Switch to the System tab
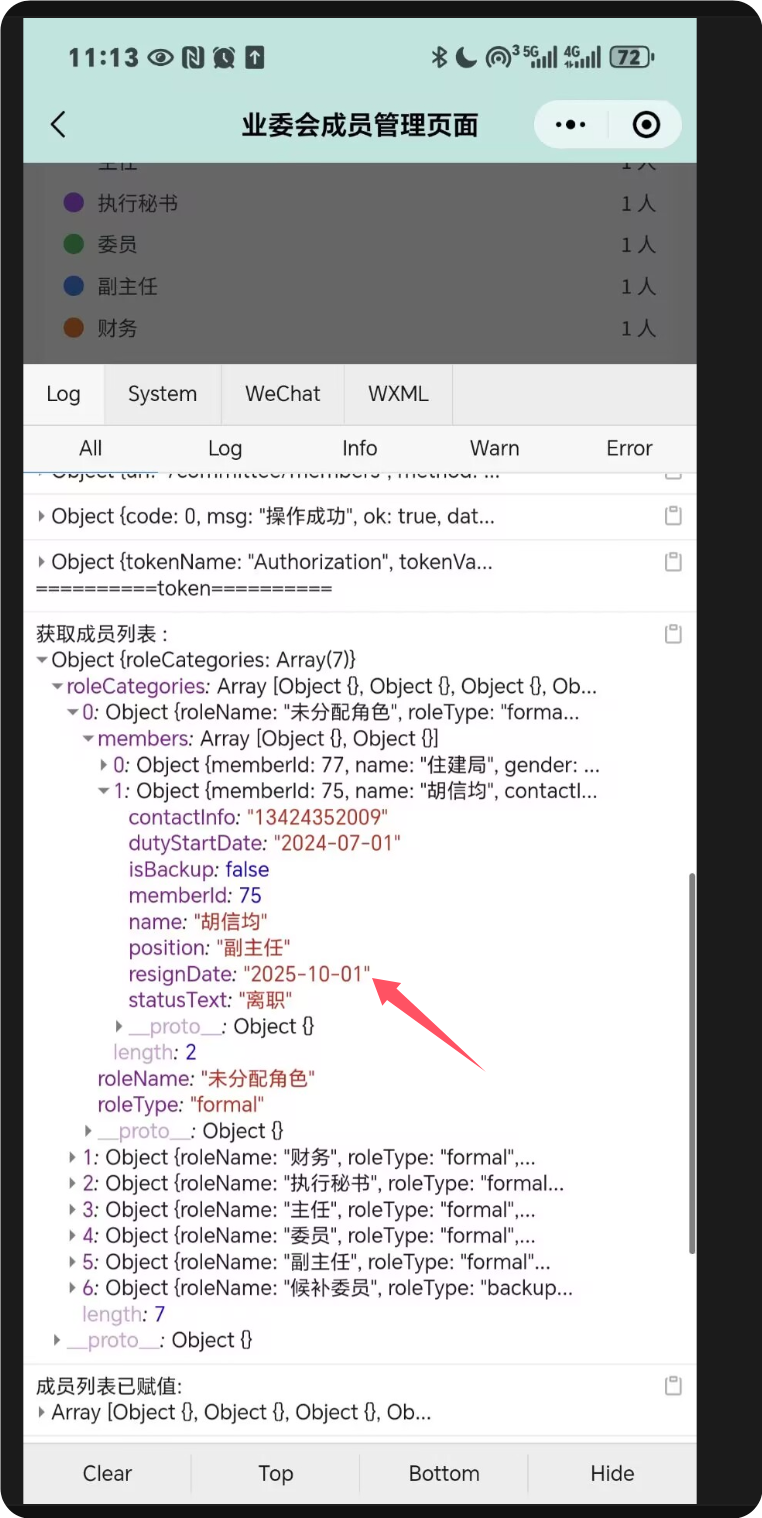The image size is (762, 1518). (162, 394)
